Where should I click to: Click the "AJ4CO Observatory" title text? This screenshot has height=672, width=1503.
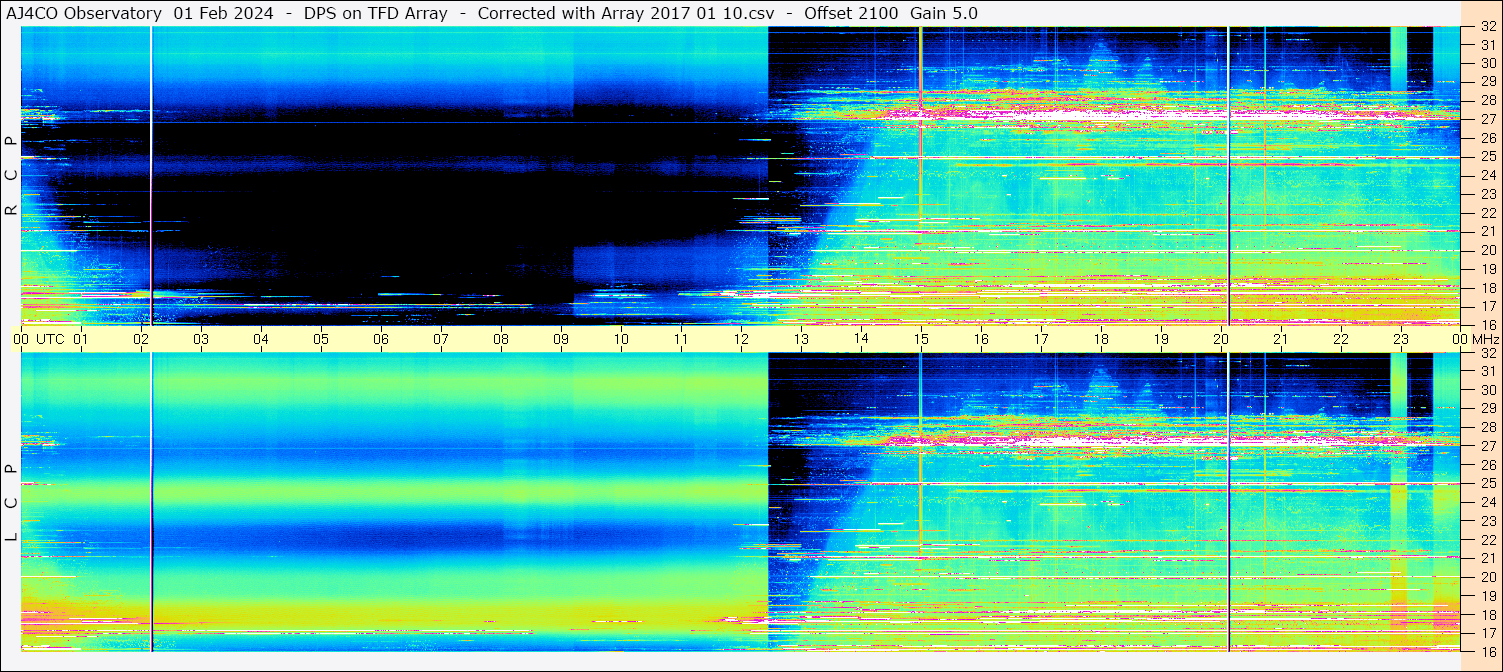tap(84, 13)
